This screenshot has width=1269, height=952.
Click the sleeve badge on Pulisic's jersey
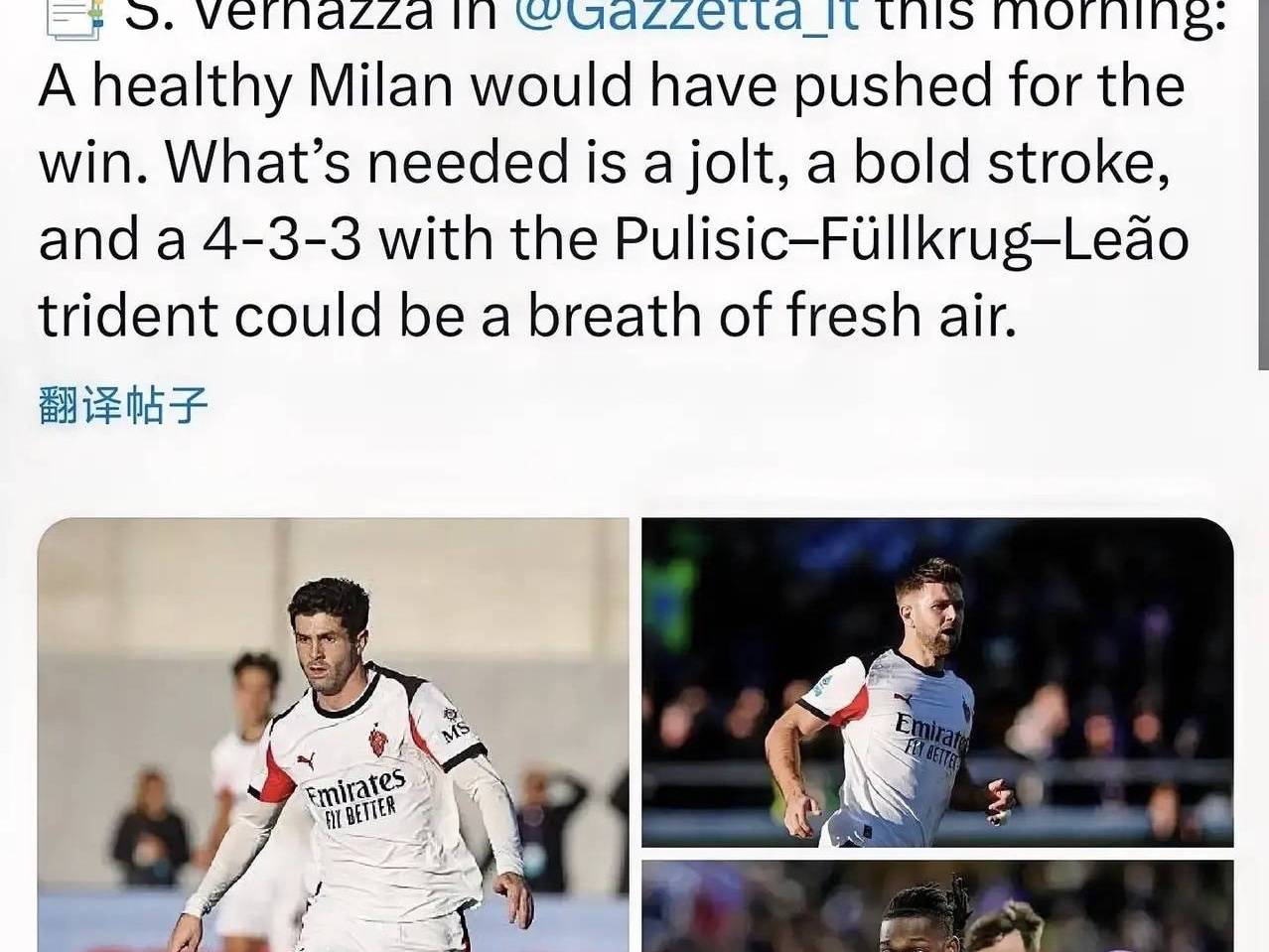[454, 722]
